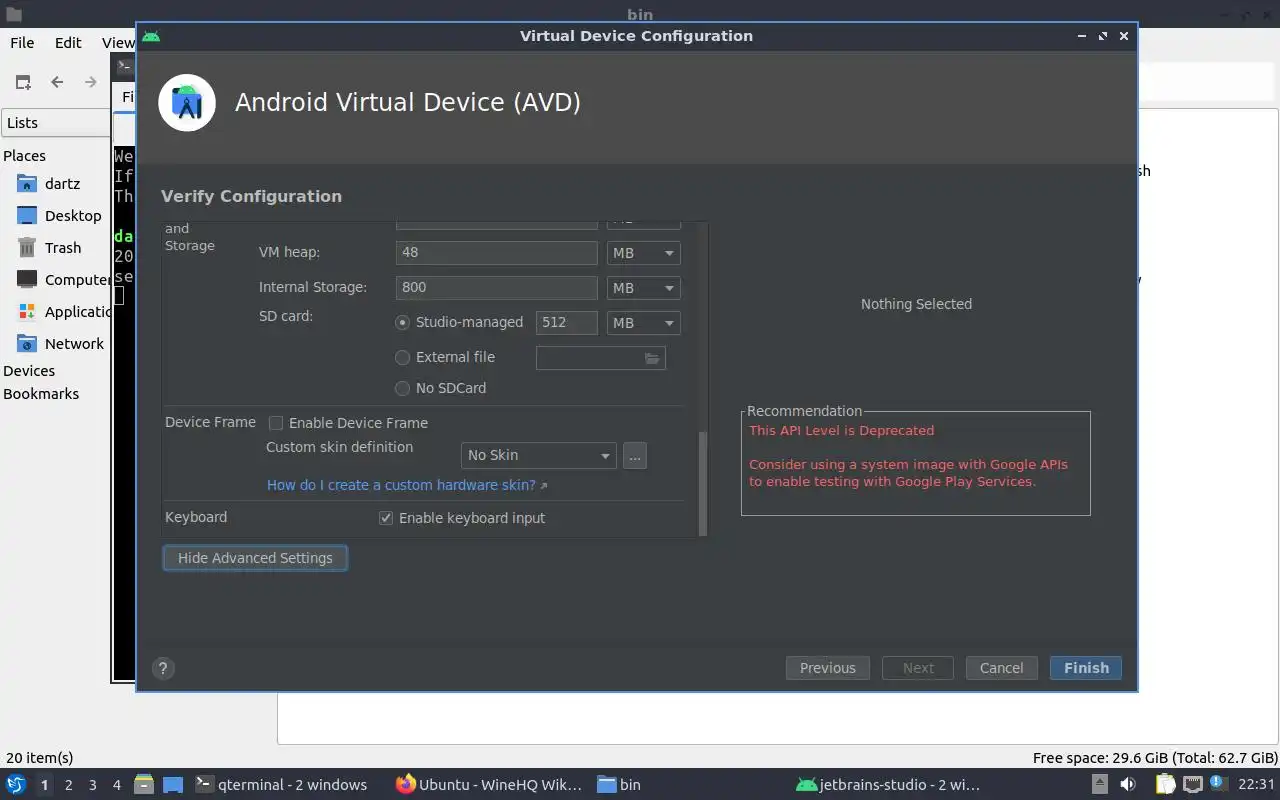Image resolution: width=1280 pixels, height=800 pixels.
Task: Open the Custom skin definition dropdown
Action: click(539, 456)
